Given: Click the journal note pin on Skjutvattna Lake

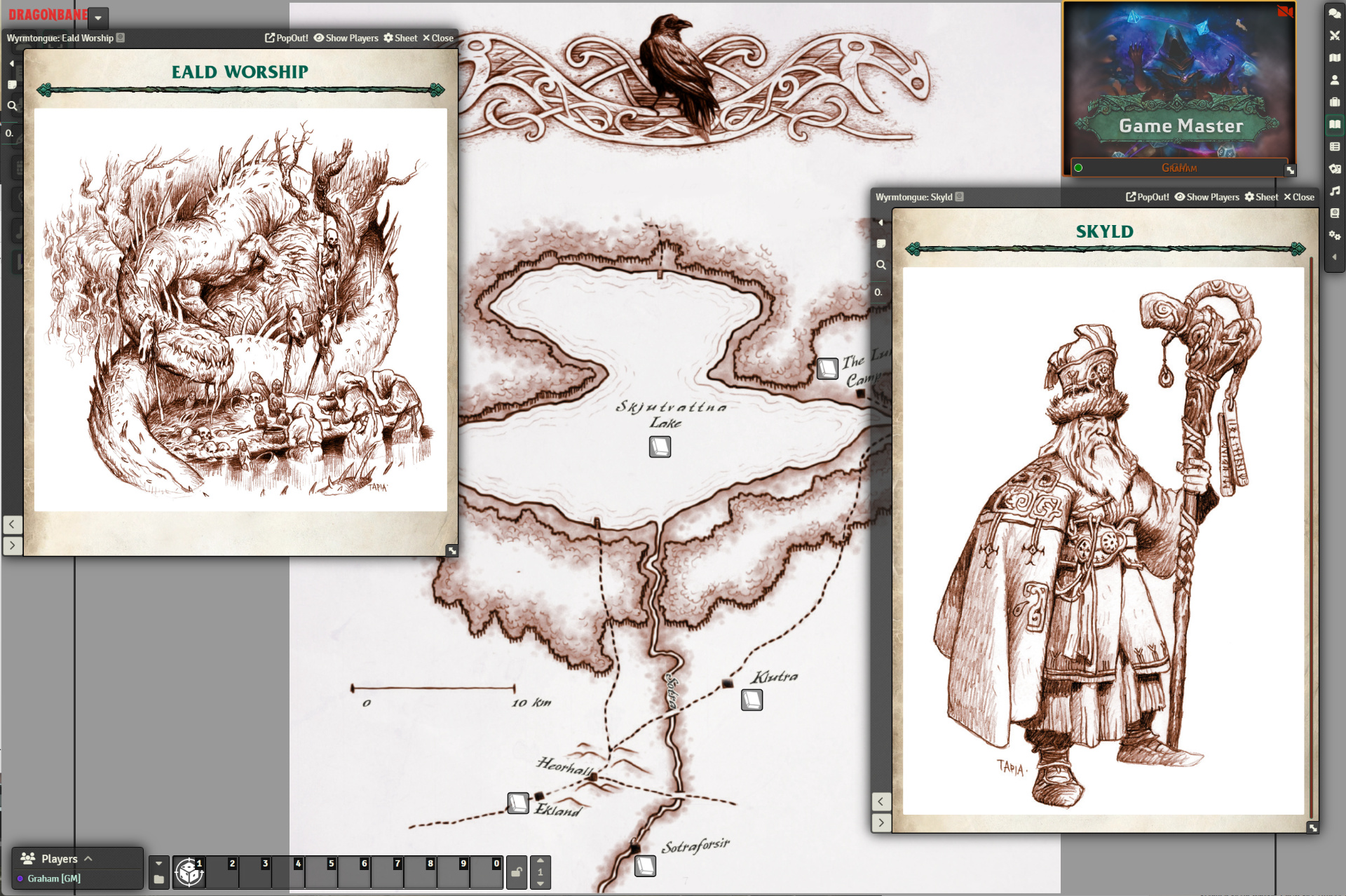Looking at the screenshot, I should click(660, 447).
